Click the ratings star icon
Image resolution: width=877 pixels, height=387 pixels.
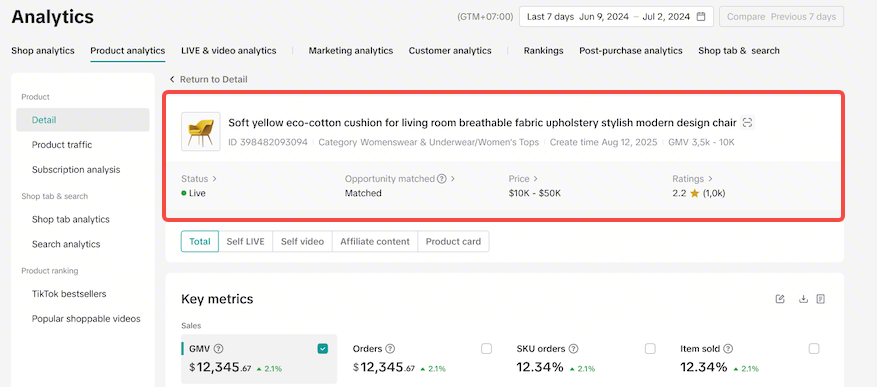[694, 194]
